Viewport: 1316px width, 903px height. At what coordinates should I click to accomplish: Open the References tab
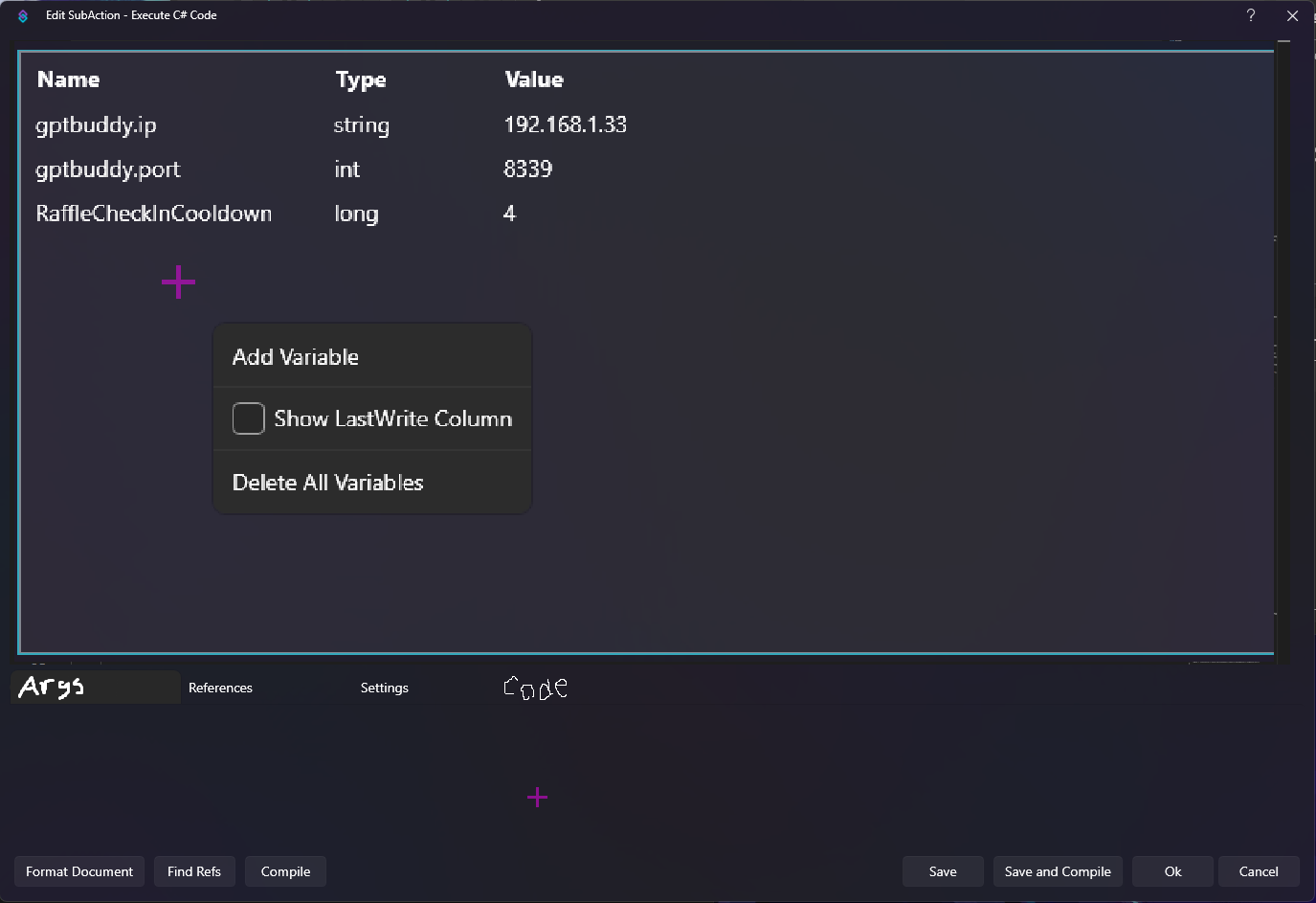click(221, 688)
